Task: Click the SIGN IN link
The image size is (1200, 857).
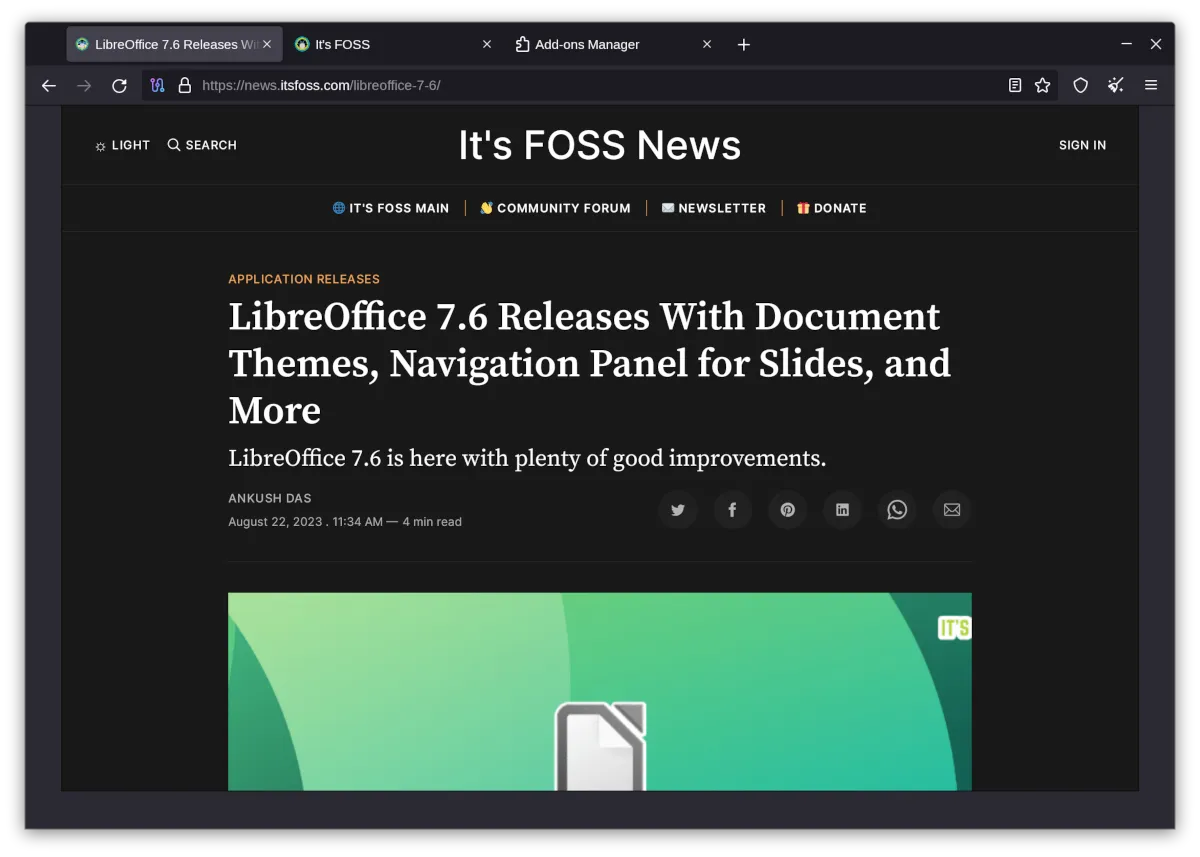Action: [x=1082, y=145]
